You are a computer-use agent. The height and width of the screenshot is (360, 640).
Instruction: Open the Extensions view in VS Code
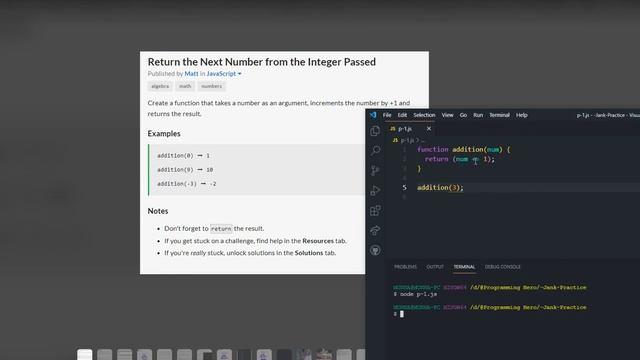click(x=375, y=211)
